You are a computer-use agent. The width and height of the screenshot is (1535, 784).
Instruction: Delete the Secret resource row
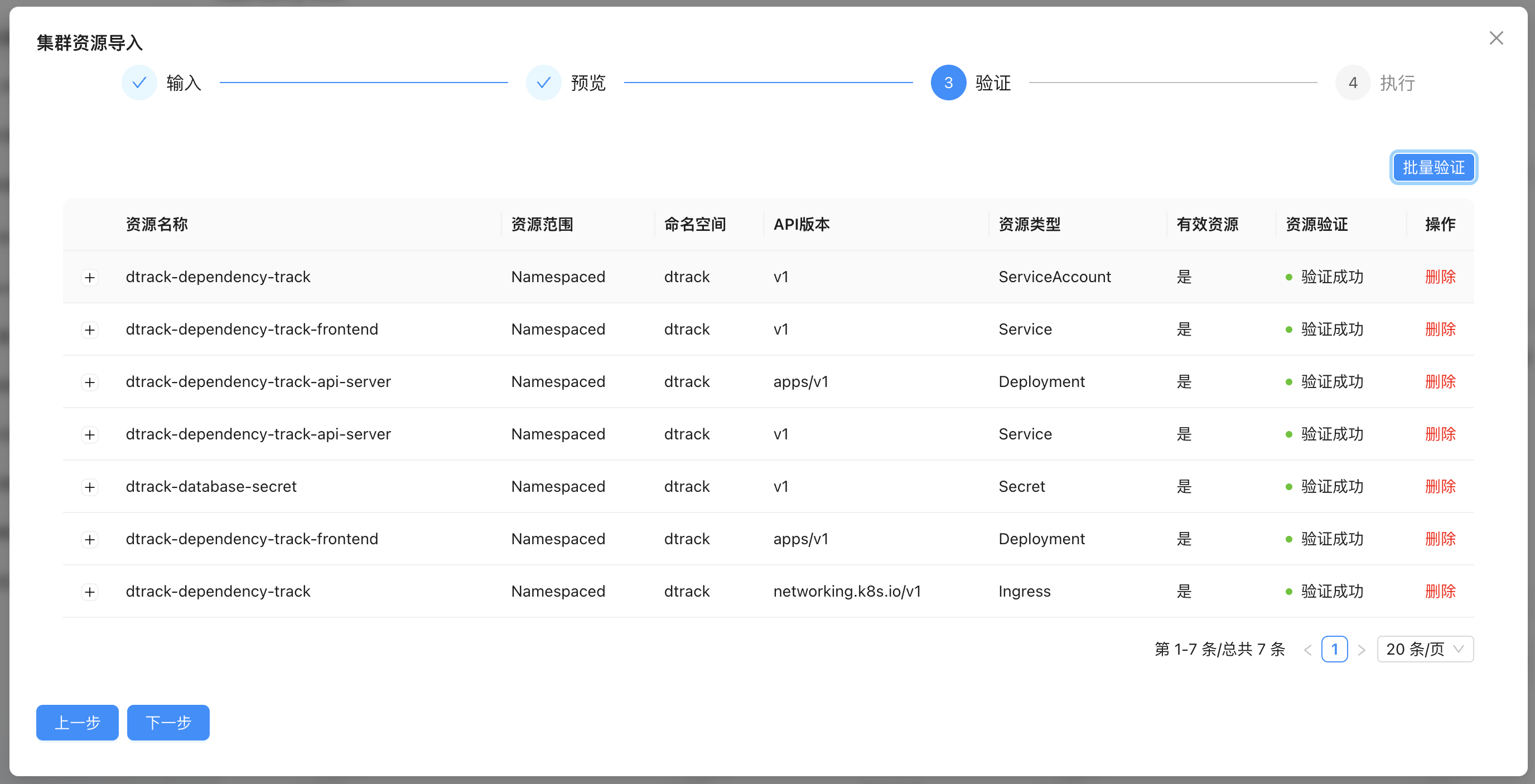1440,487
